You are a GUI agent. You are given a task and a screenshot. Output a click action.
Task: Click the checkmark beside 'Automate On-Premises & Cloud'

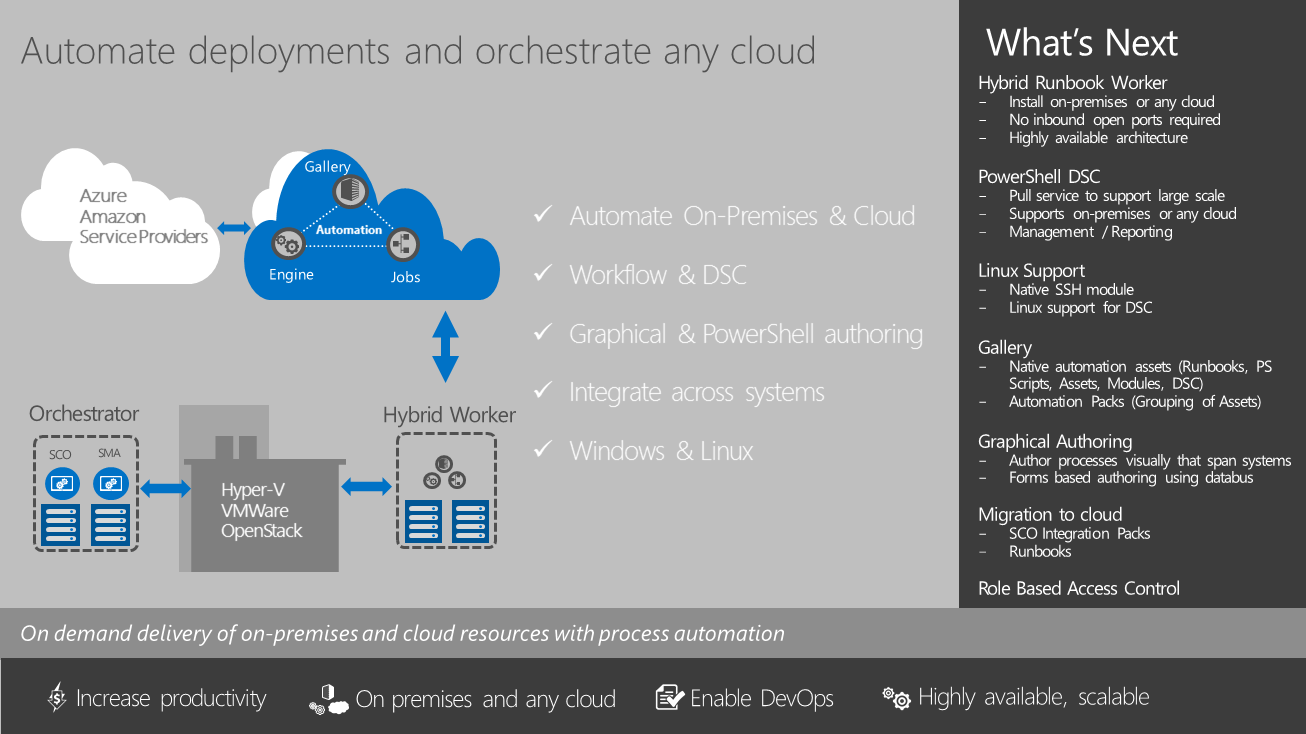(x=543, y=215)
